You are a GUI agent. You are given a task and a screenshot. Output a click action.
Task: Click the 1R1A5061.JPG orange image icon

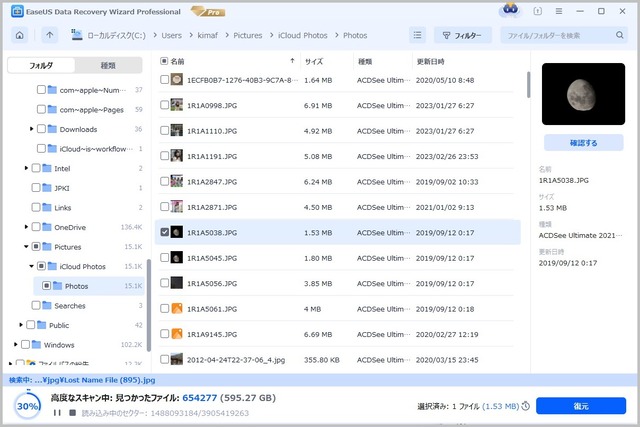coord(177,308)
